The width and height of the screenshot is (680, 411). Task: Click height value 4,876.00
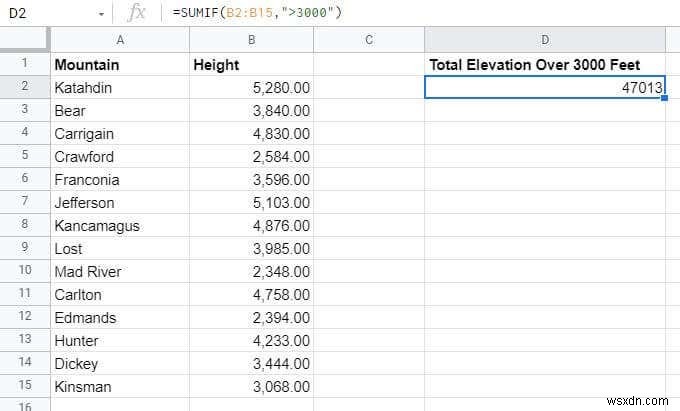click(252, 225)
